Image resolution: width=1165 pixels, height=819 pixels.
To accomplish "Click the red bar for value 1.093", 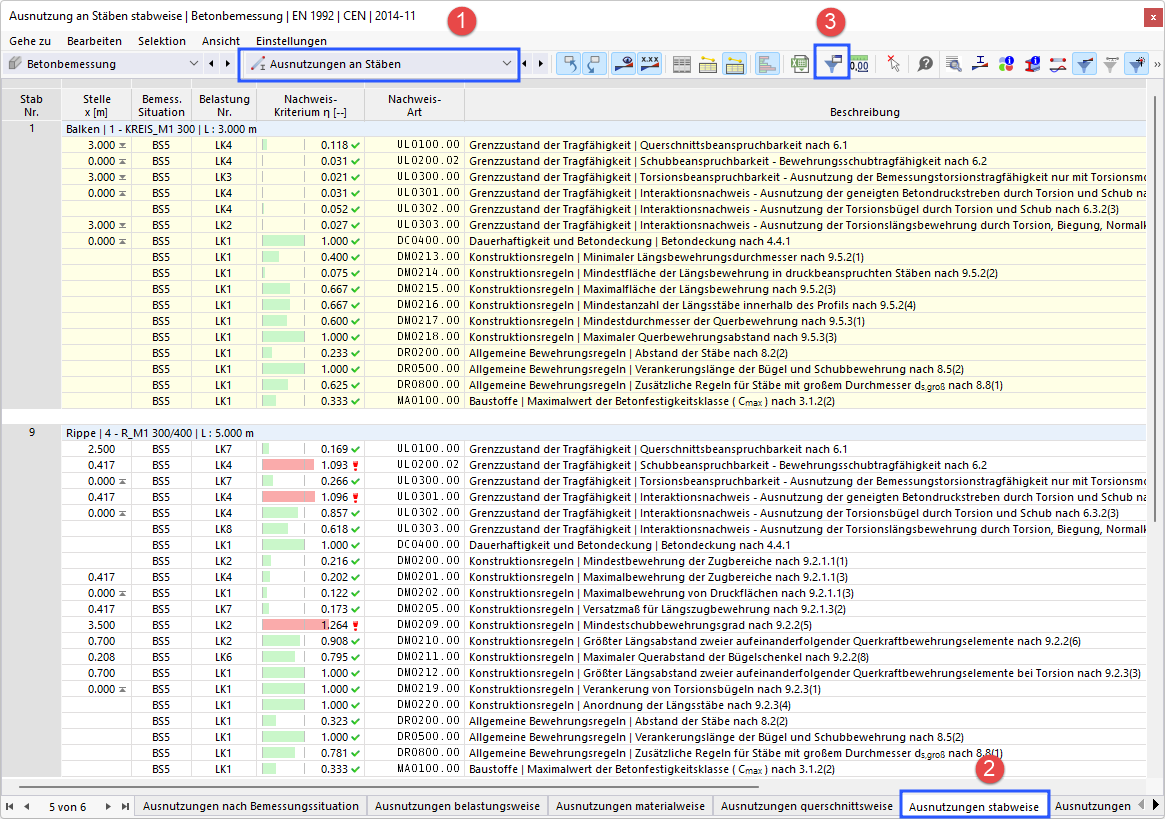I will (x=288, y=465).
